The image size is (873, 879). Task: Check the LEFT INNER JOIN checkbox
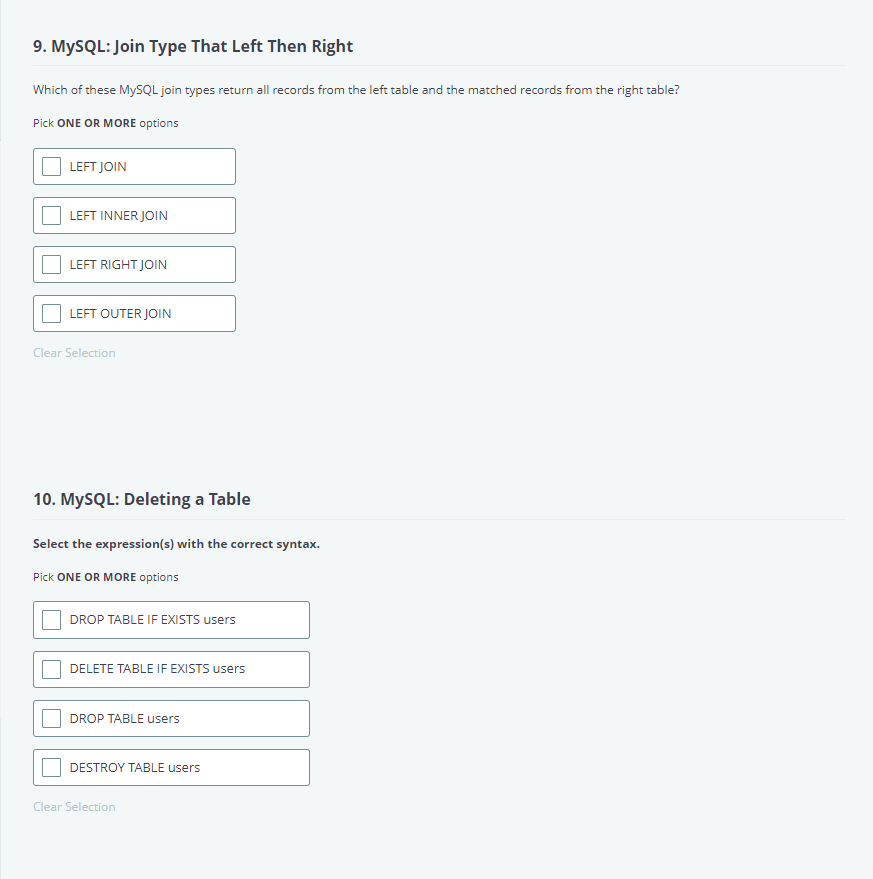51,215
